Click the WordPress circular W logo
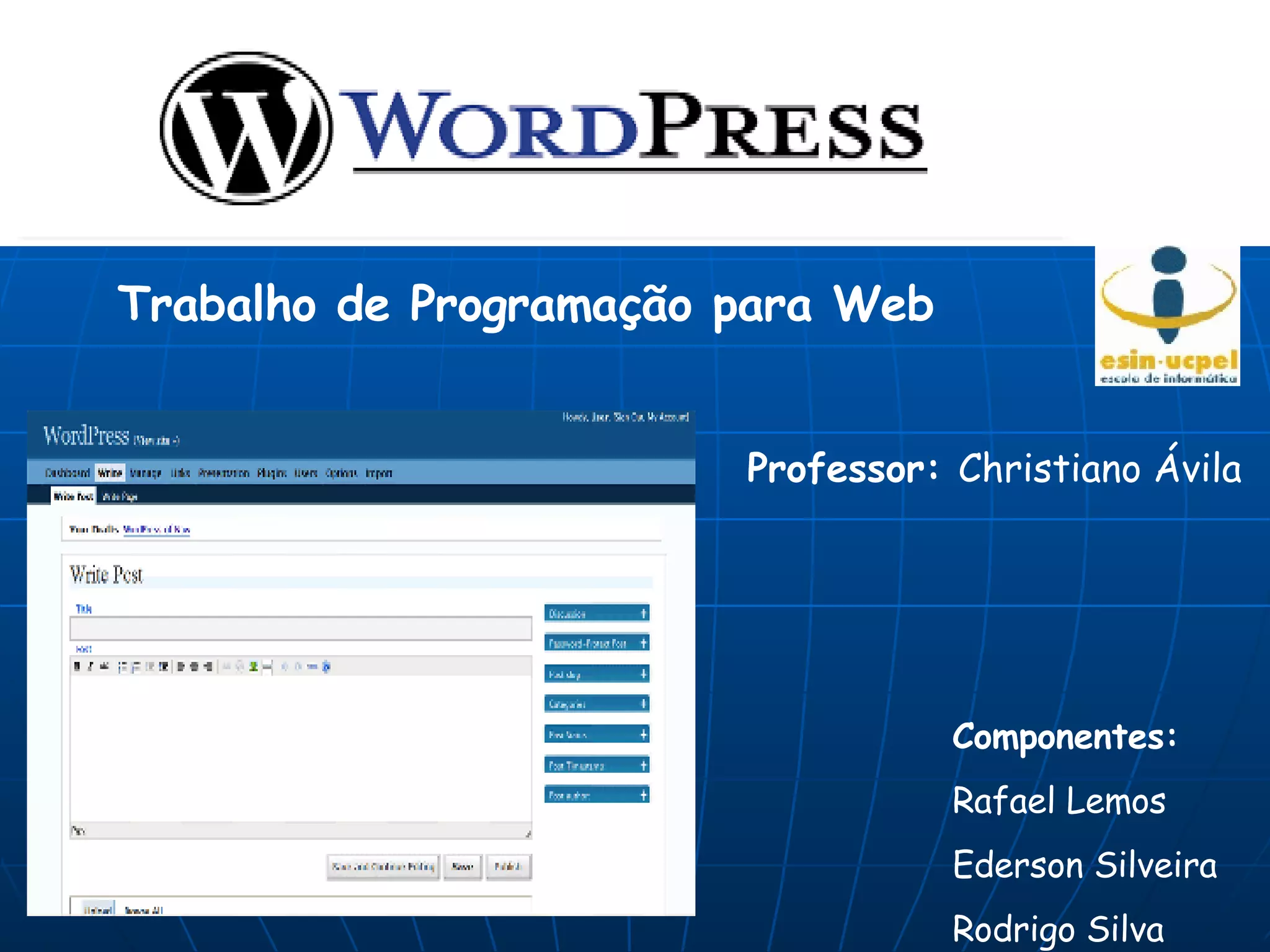The width and height of the screenshot is (1270, 952). (x=246, y=128)
